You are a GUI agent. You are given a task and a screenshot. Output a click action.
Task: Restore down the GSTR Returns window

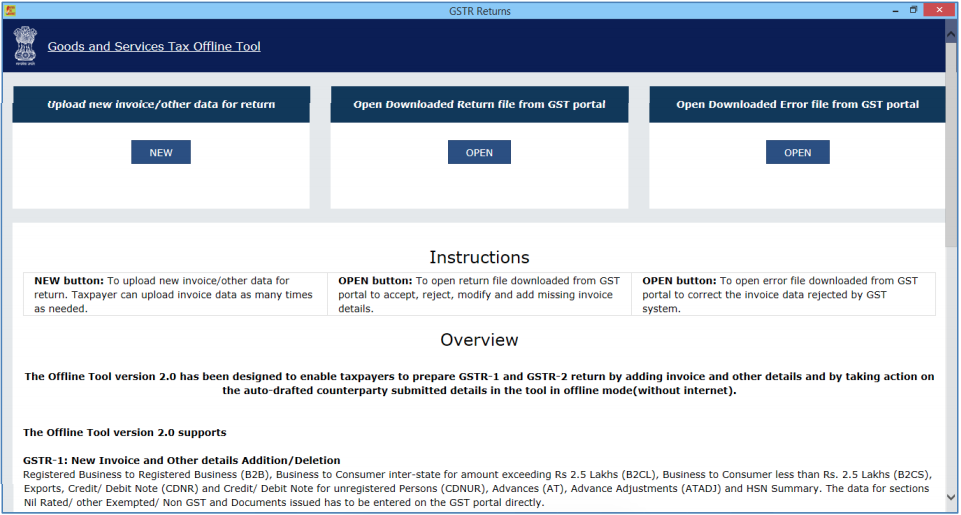pos(913,10)
